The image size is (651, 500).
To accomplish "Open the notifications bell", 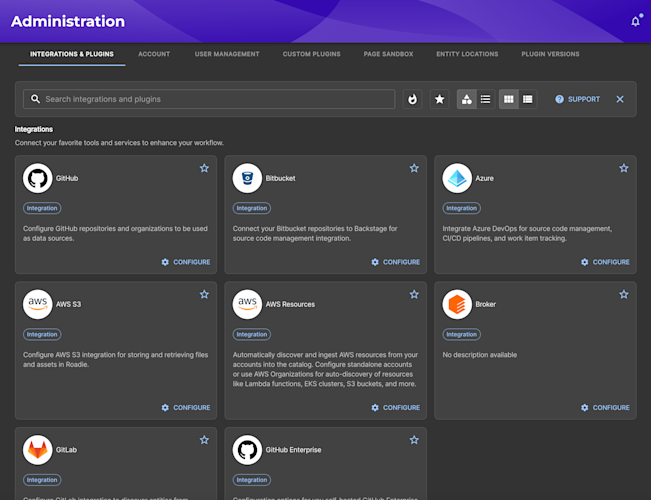I will click(635, 21).
